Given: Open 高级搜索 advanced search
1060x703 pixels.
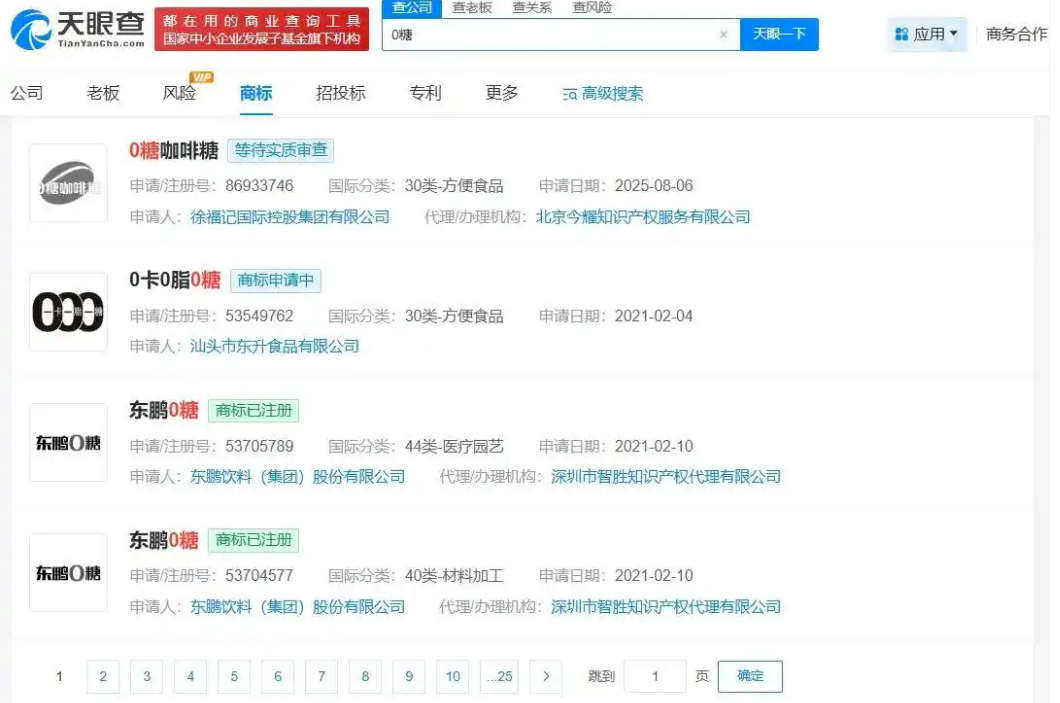Looking at the screenshot, I should point(603,94).
